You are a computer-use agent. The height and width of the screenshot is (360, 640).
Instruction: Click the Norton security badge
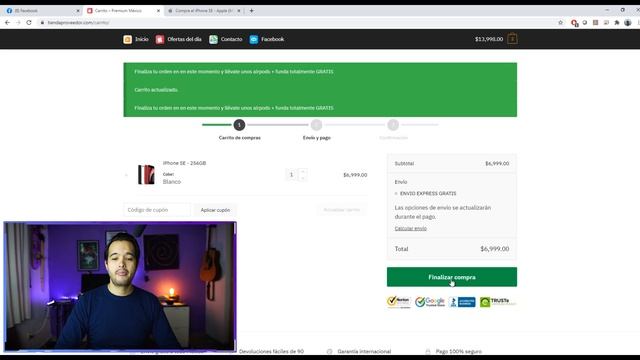tap(399, 302)
